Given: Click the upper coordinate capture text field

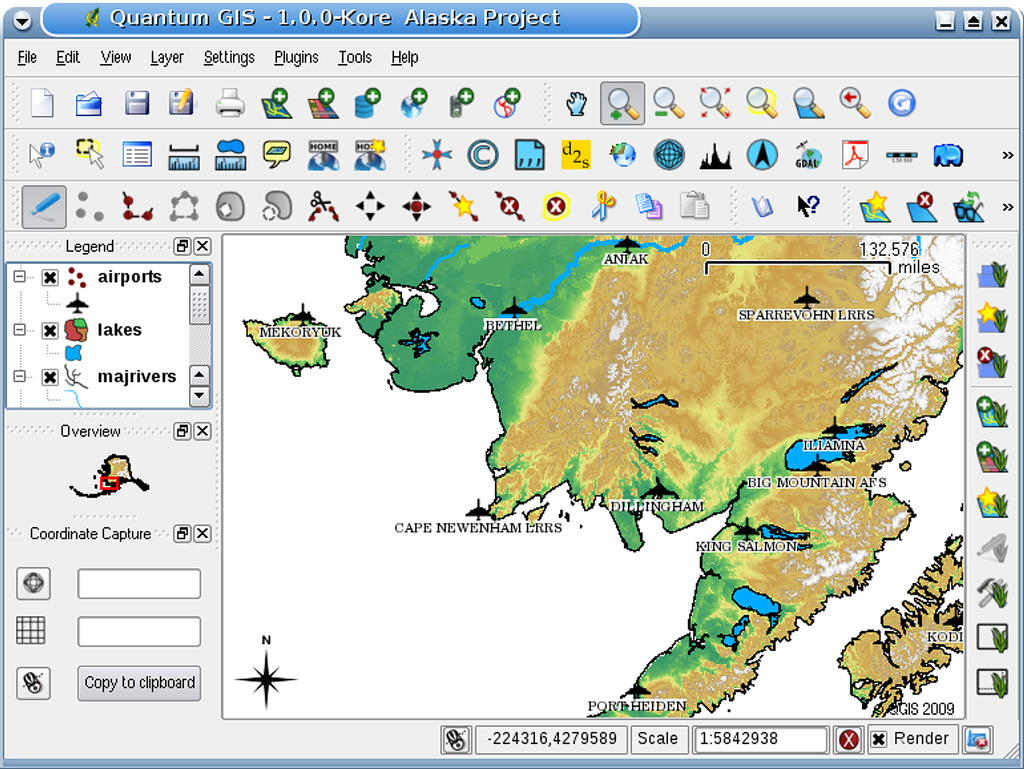Looking at the screenshot, I should point(139,583).
